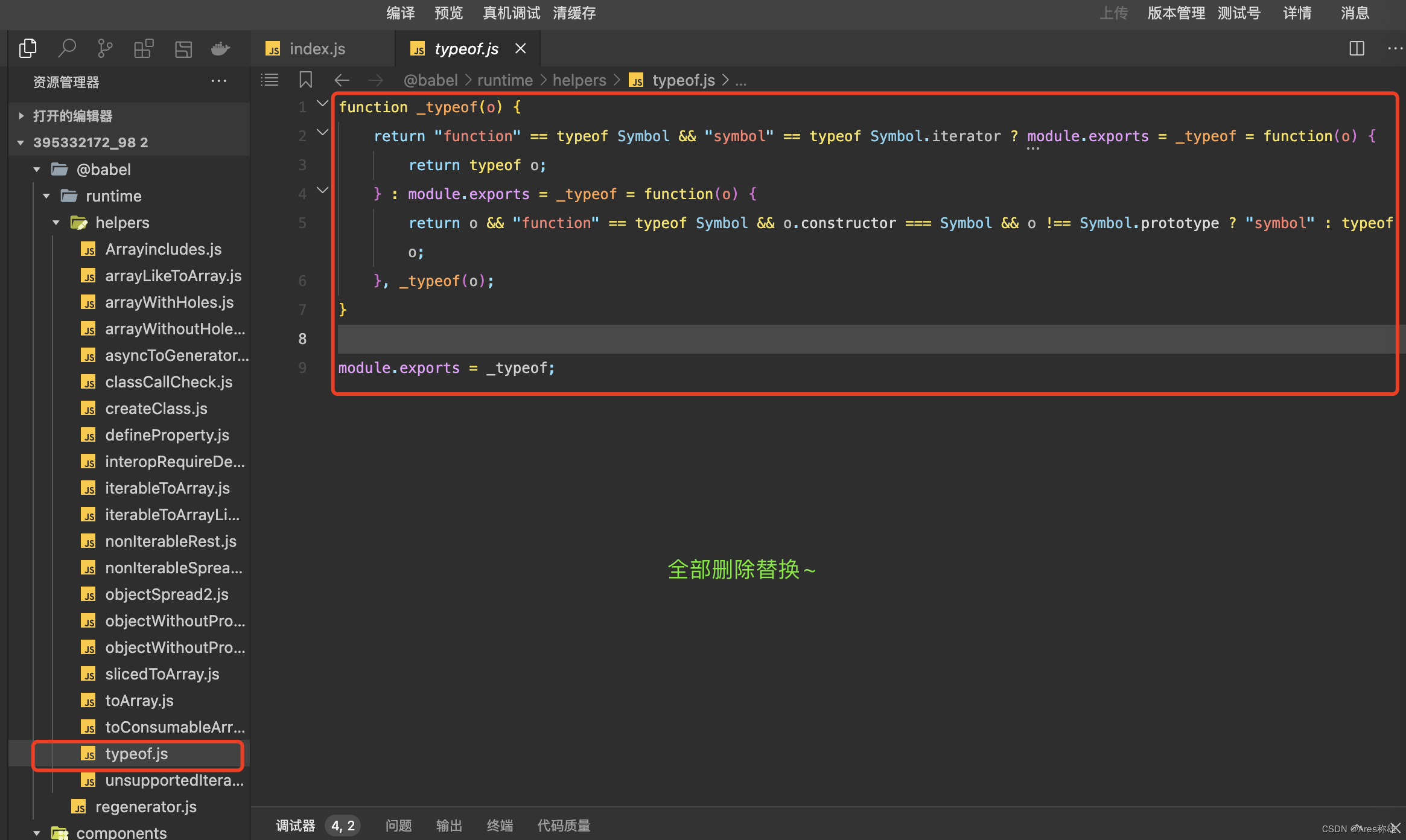1406x840 pixels.
Task: Open toArray.js file
Action: [x=129, y=701]
